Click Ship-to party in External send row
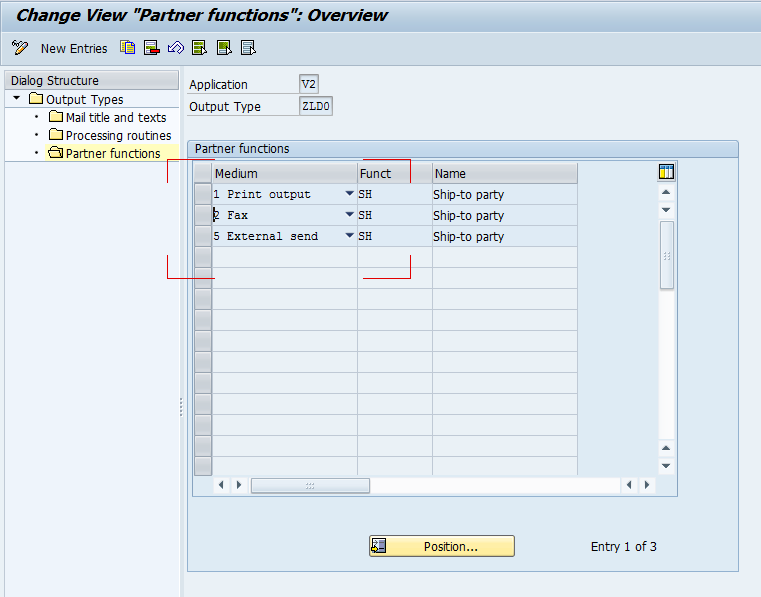The image size is (761, 597). (505, 236)
